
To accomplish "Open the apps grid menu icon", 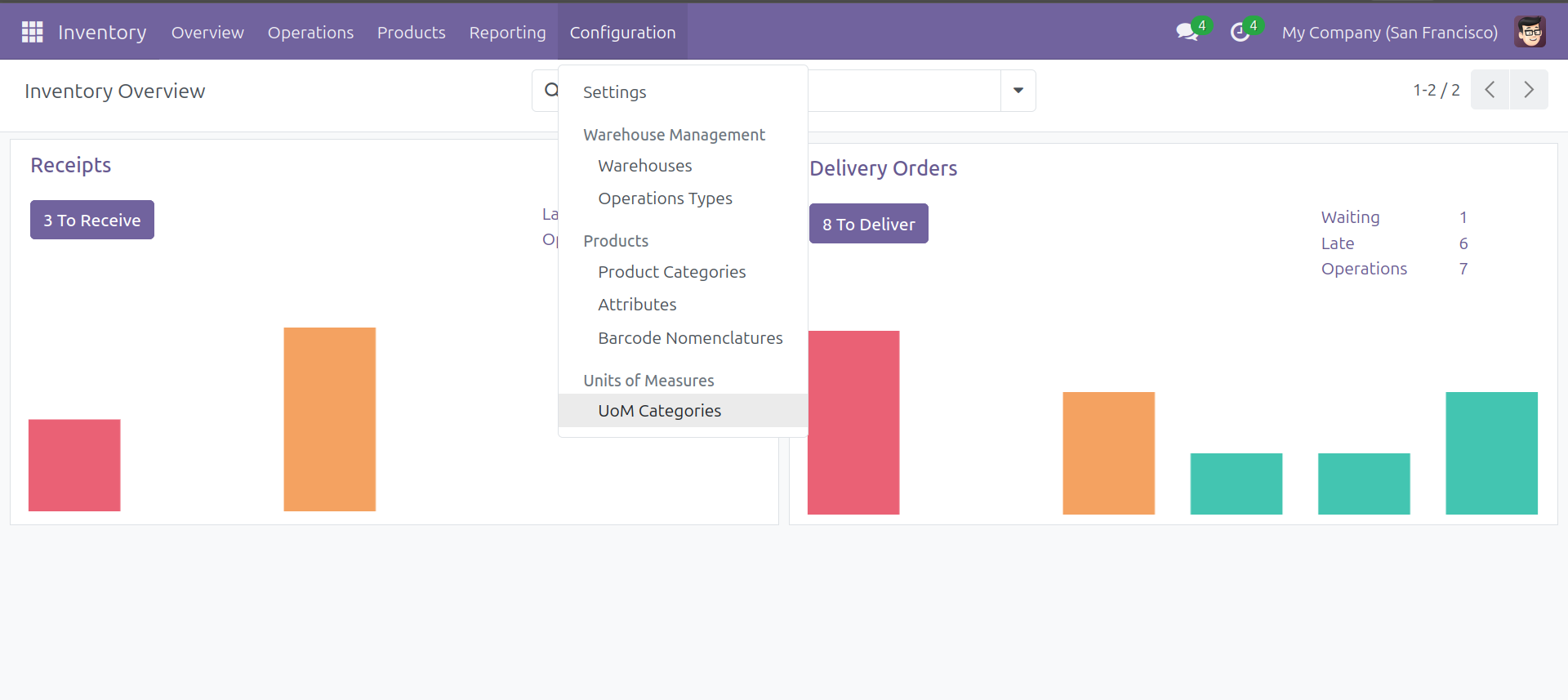I will [x=32, y=32].
